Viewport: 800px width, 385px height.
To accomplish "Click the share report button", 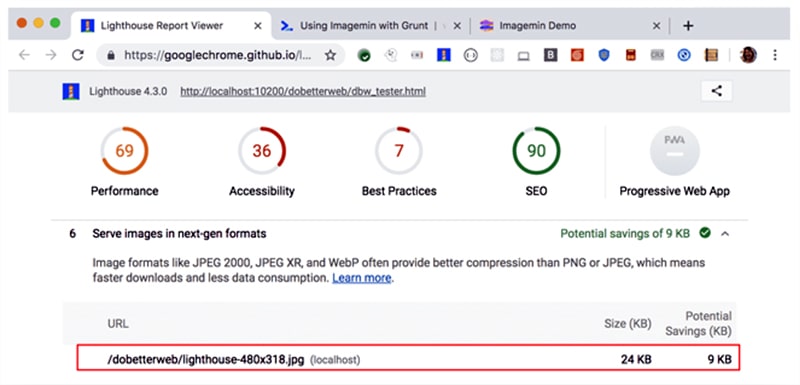I will click(716, 91).
